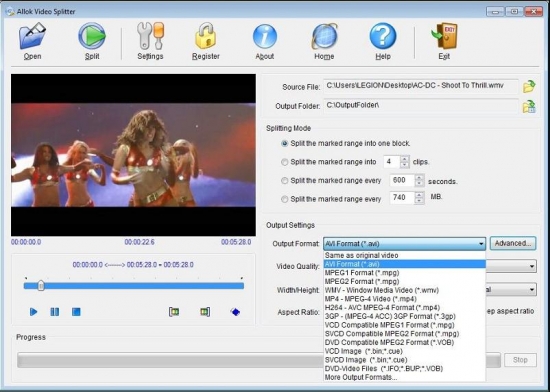The height and width of the screenshot is (392, 550).
Task: Choose 3GP Format (*.3gp)
Action: [404, 316]
